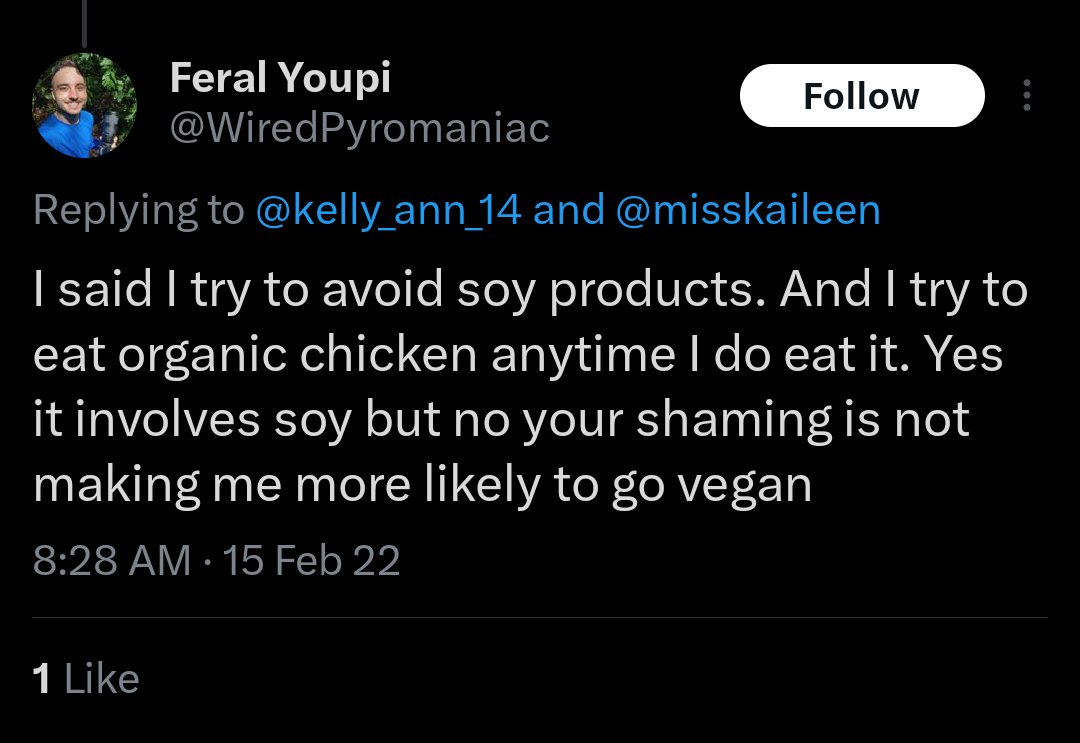Select the 15 Feb 22 date
1080x743 pixels.
(312, 560)
